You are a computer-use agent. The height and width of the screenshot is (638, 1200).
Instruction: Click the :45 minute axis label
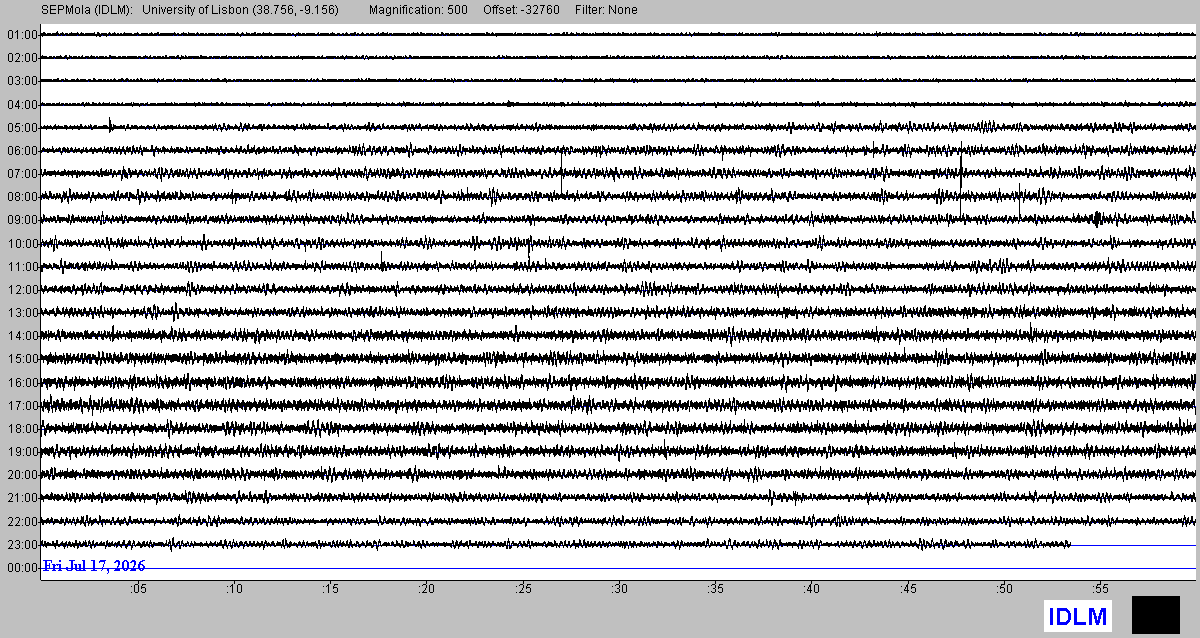pos(907,589)
